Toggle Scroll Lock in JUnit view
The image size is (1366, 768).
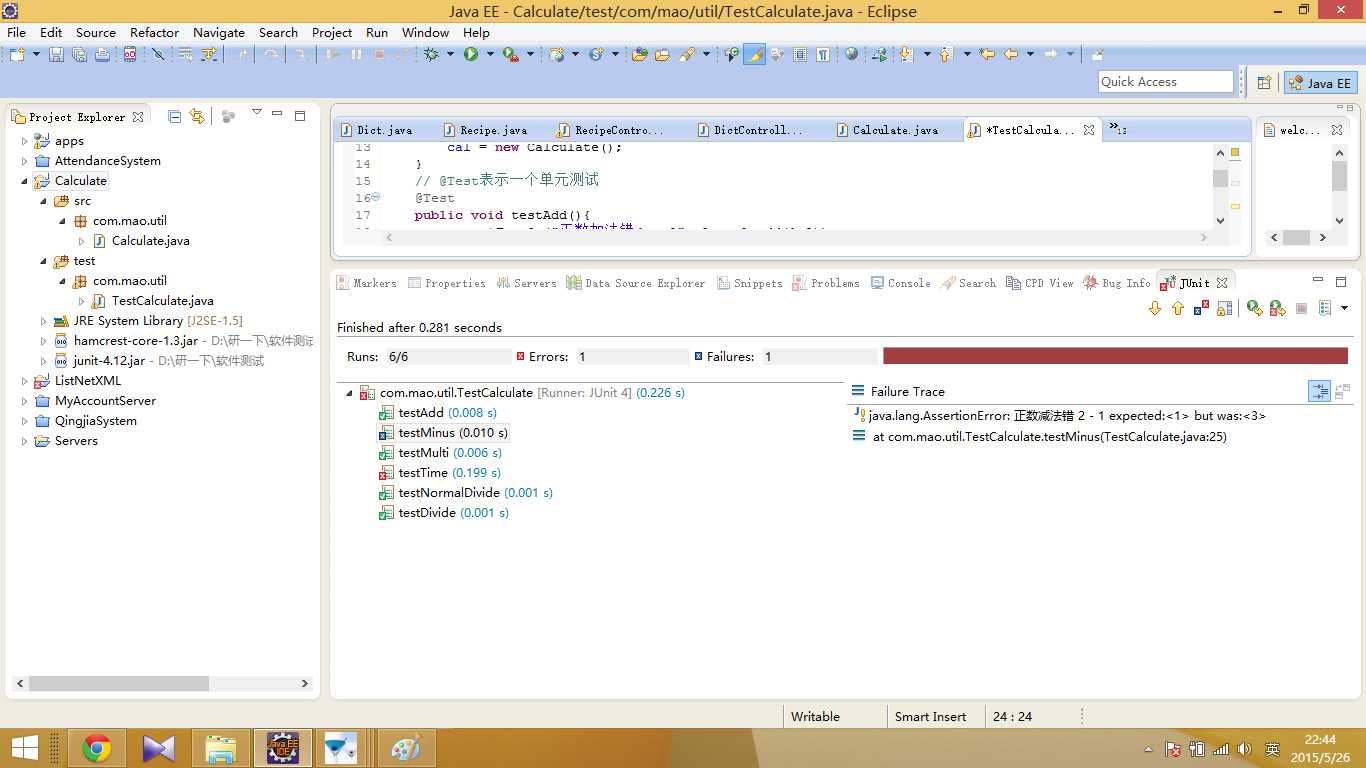point(1224,308)
